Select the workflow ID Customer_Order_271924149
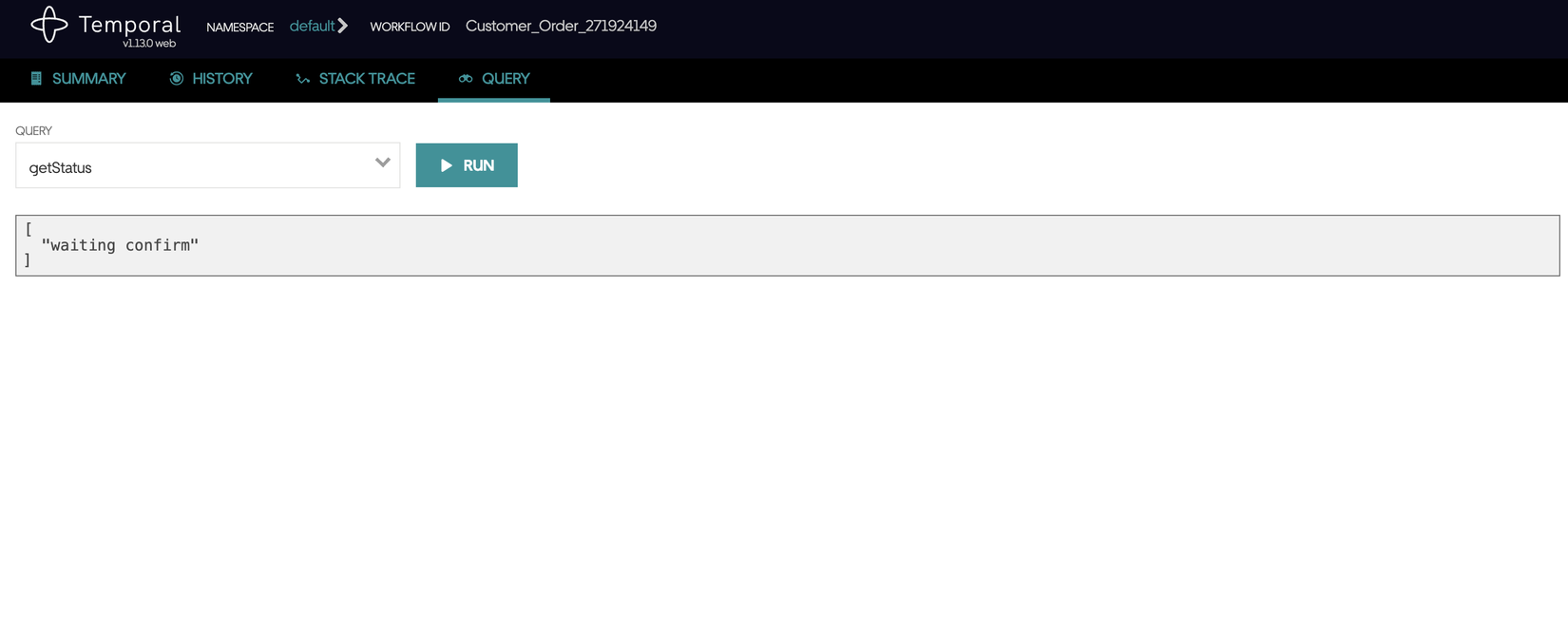The image size is (1568, 632). pos(561,26)
